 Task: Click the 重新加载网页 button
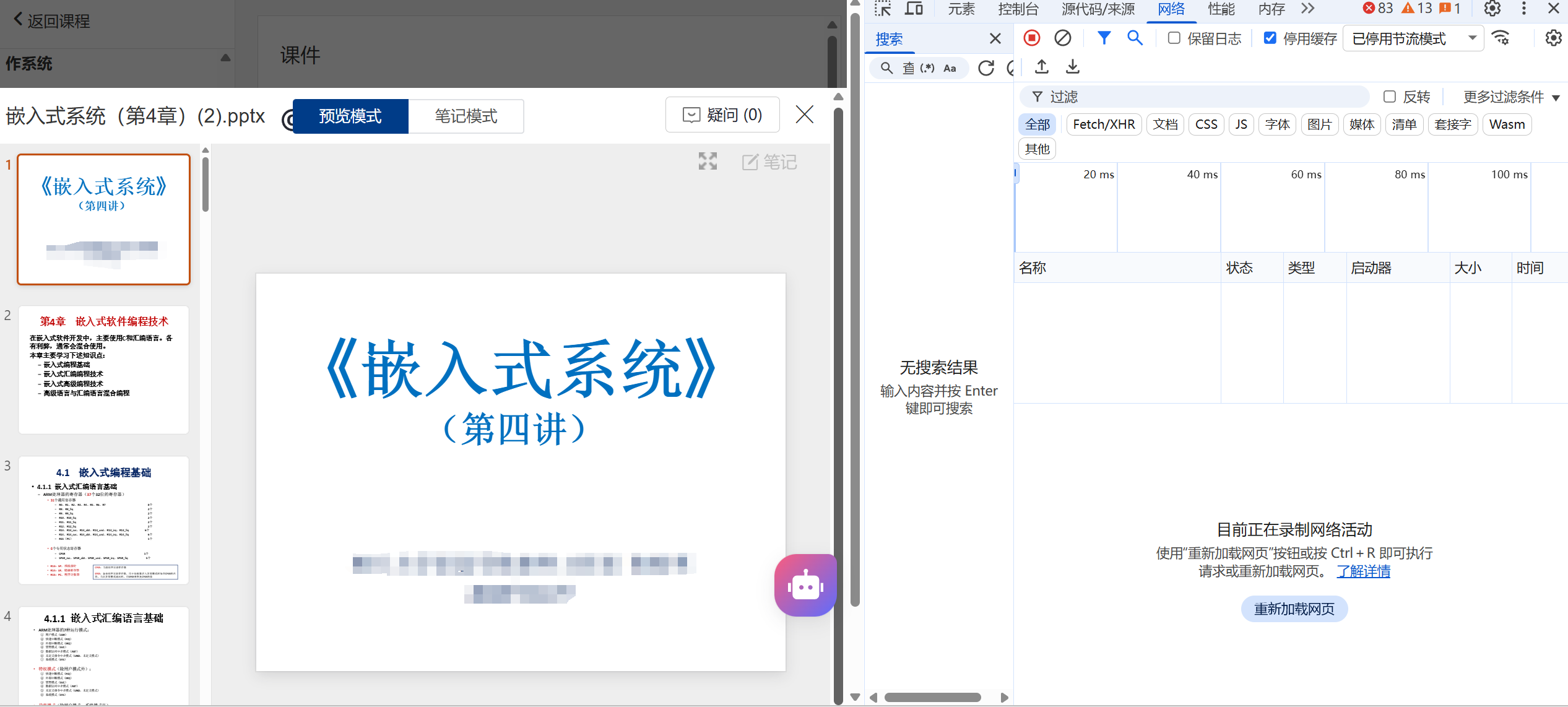[x=1294, y=609]
